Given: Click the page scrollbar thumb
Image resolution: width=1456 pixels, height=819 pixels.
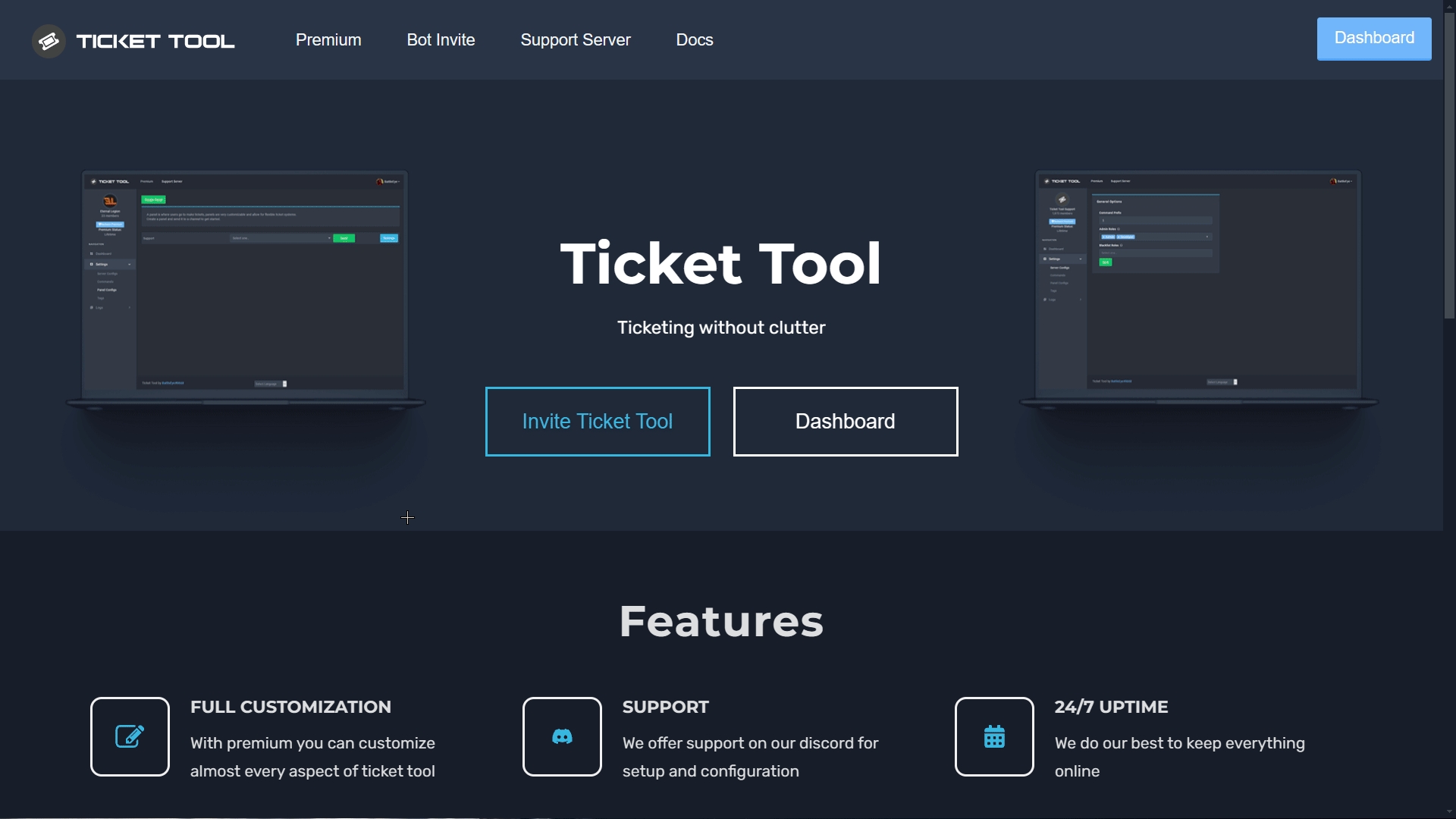Looking at the screenshot, I should tap(1449, 167).
